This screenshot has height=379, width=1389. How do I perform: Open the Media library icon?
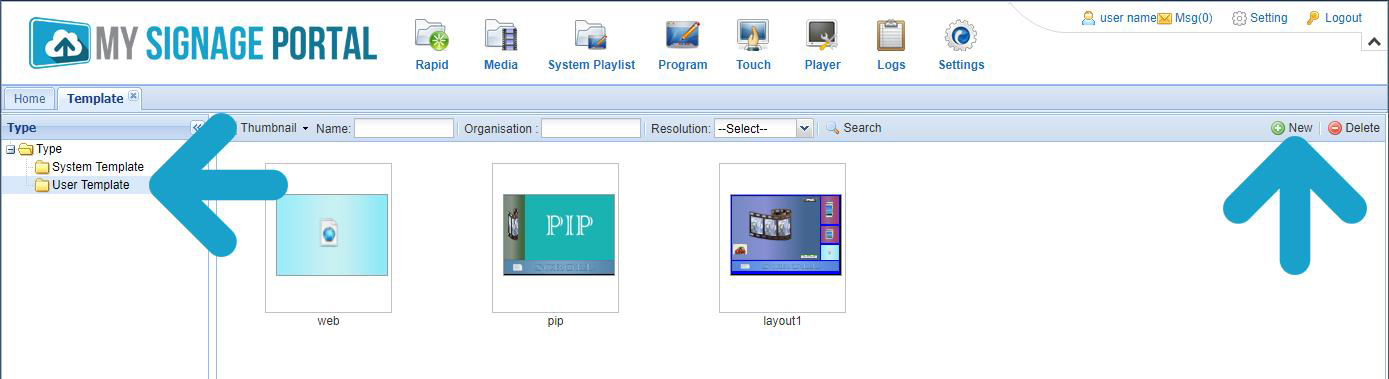(501, 36)
